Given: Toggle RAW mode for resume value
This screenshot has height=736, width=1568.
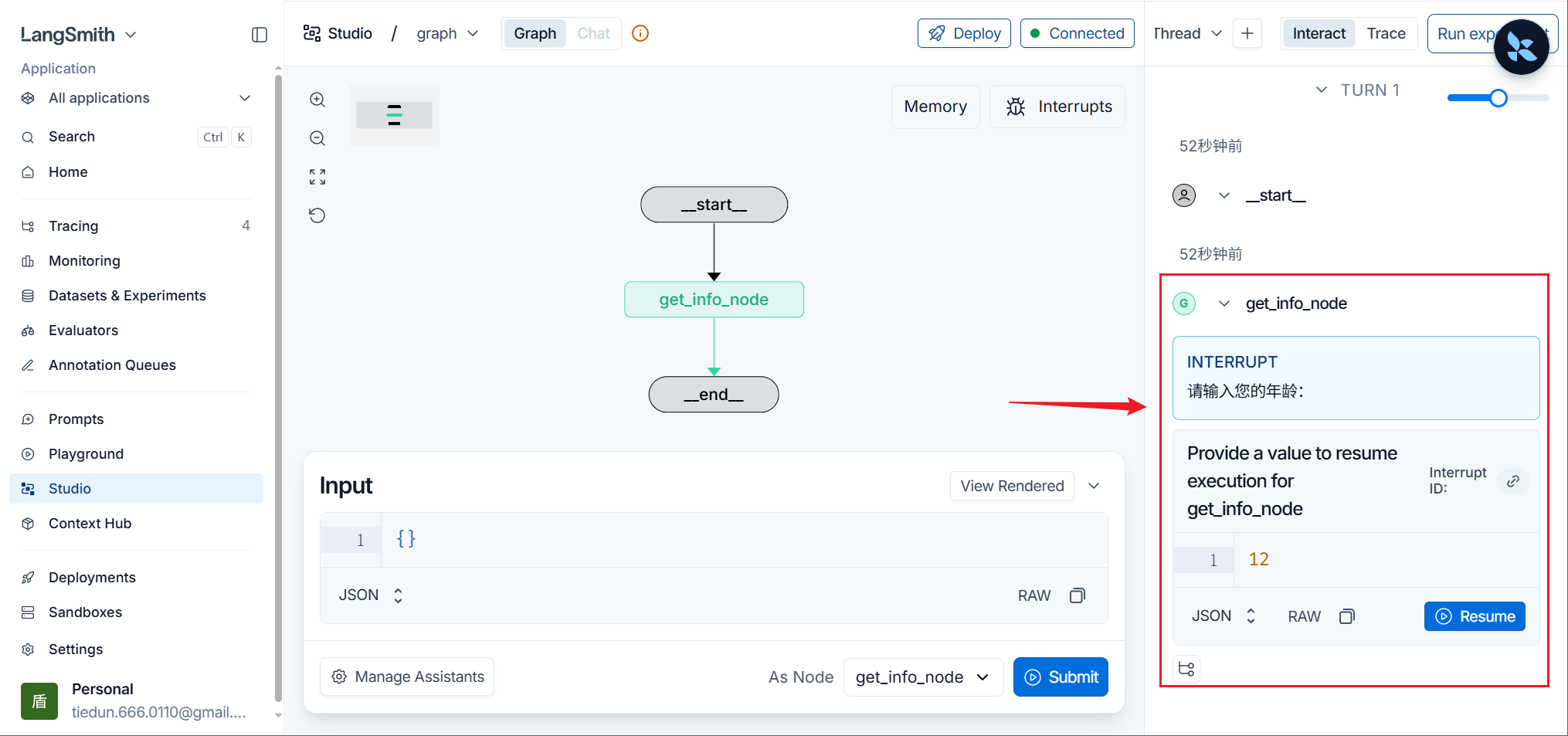Looking at the screenshot, I should (x=1304, y=616).
